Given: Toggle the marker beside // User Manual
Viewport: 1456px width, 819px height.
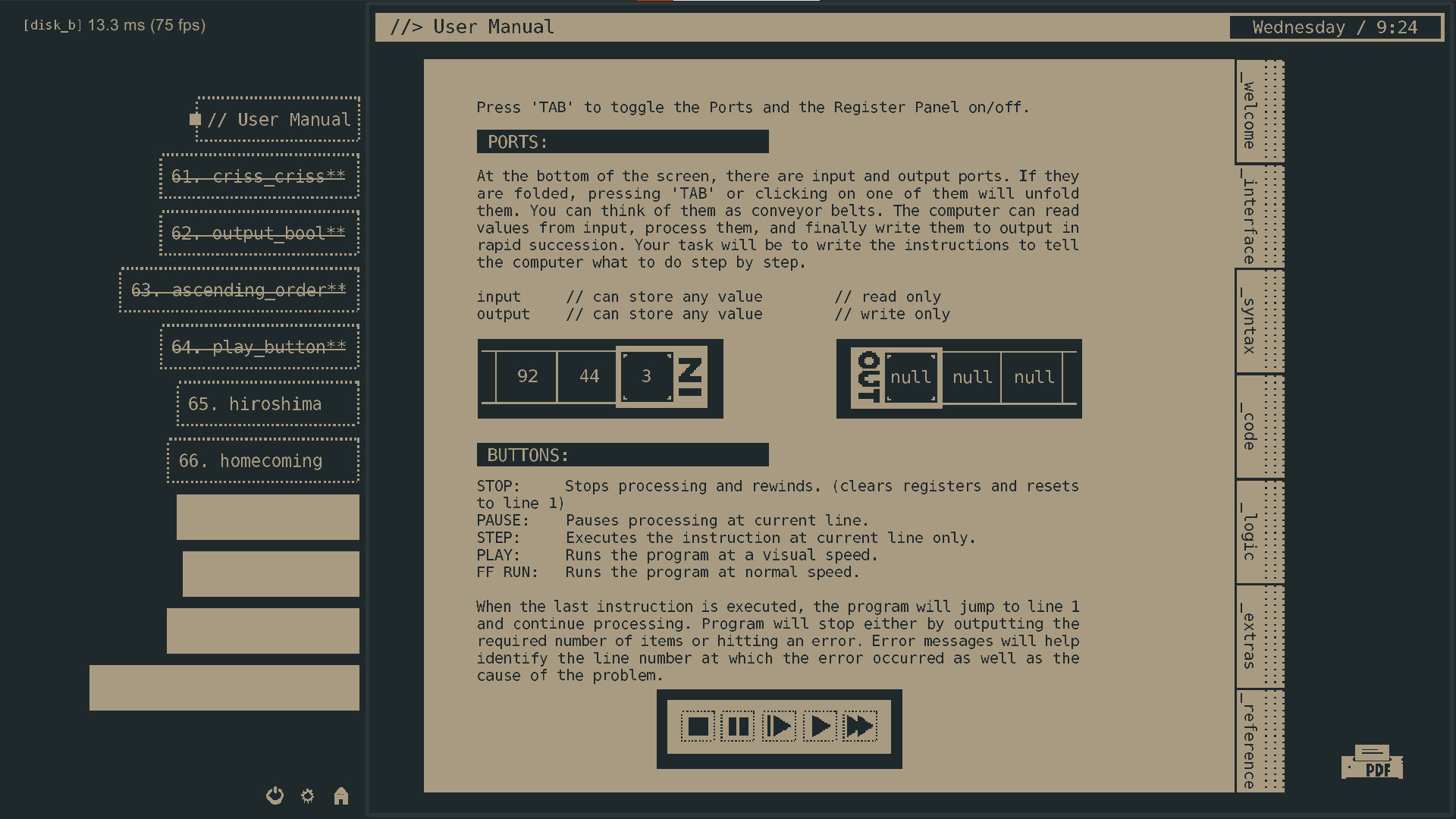Looking at the screenshot, I should pyautogui.click(x=195, y=118).
